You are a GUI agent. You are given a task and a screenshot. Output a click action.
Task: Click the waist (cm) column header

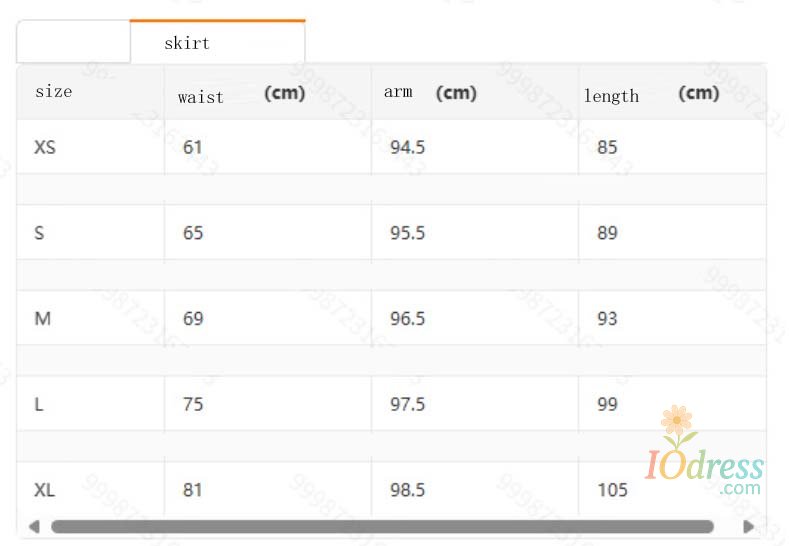coord(241,95)
